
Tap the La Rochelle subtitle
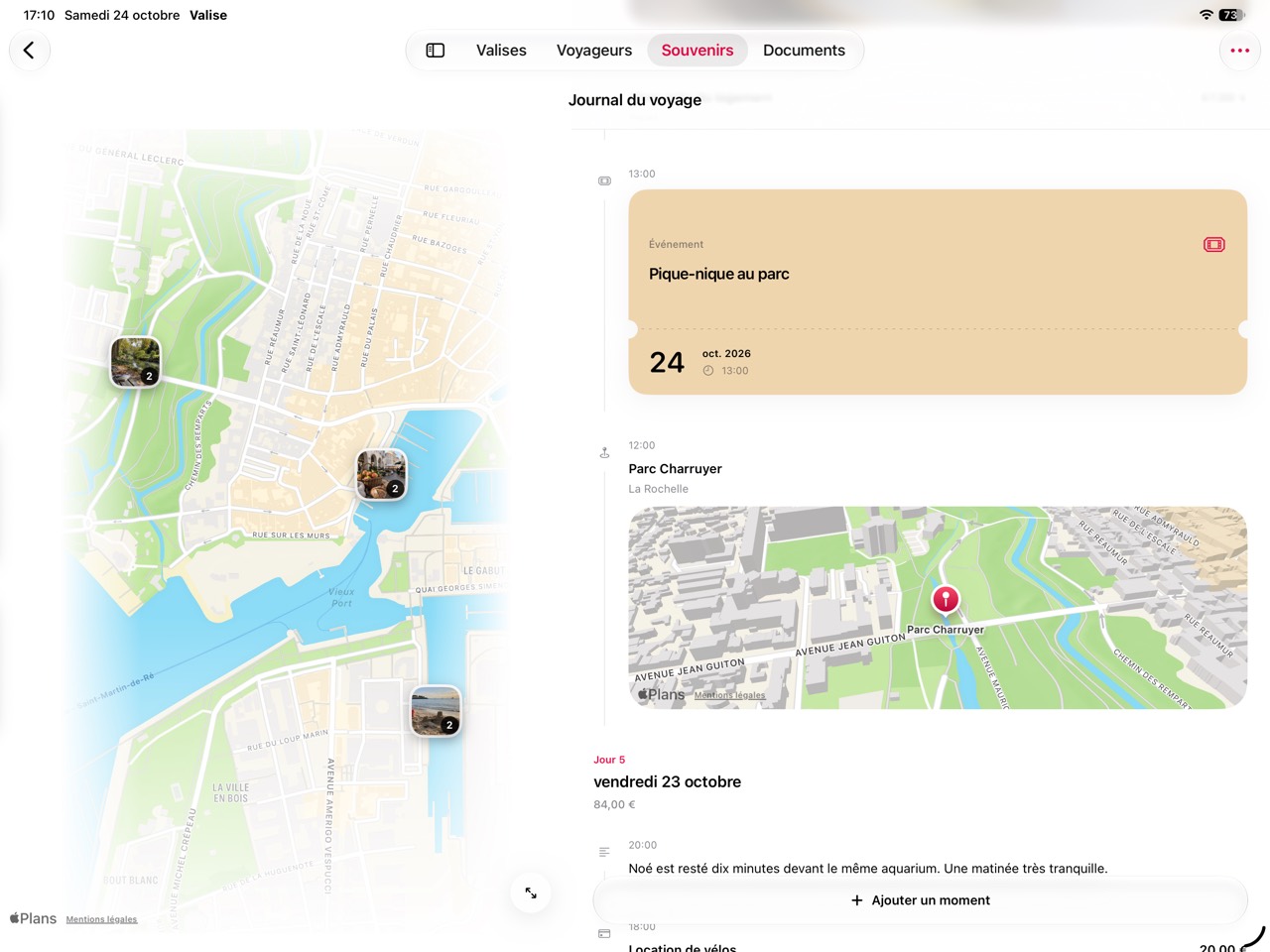(x=658, y=489)
